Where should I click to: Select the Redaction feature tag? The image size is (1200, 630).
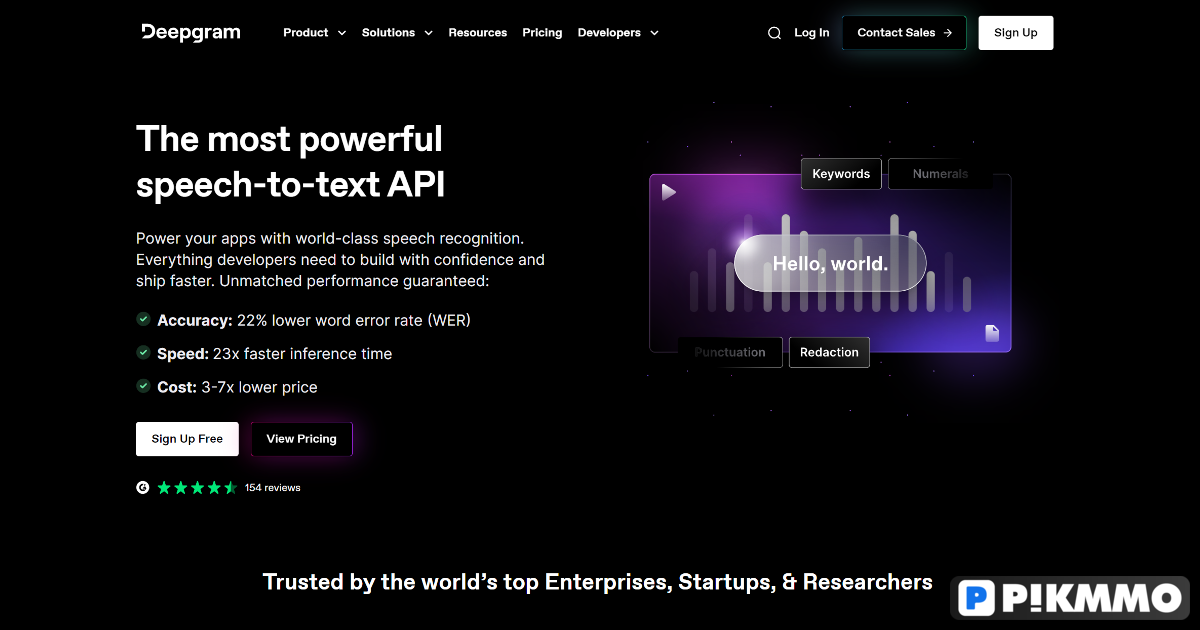(829, 352)
